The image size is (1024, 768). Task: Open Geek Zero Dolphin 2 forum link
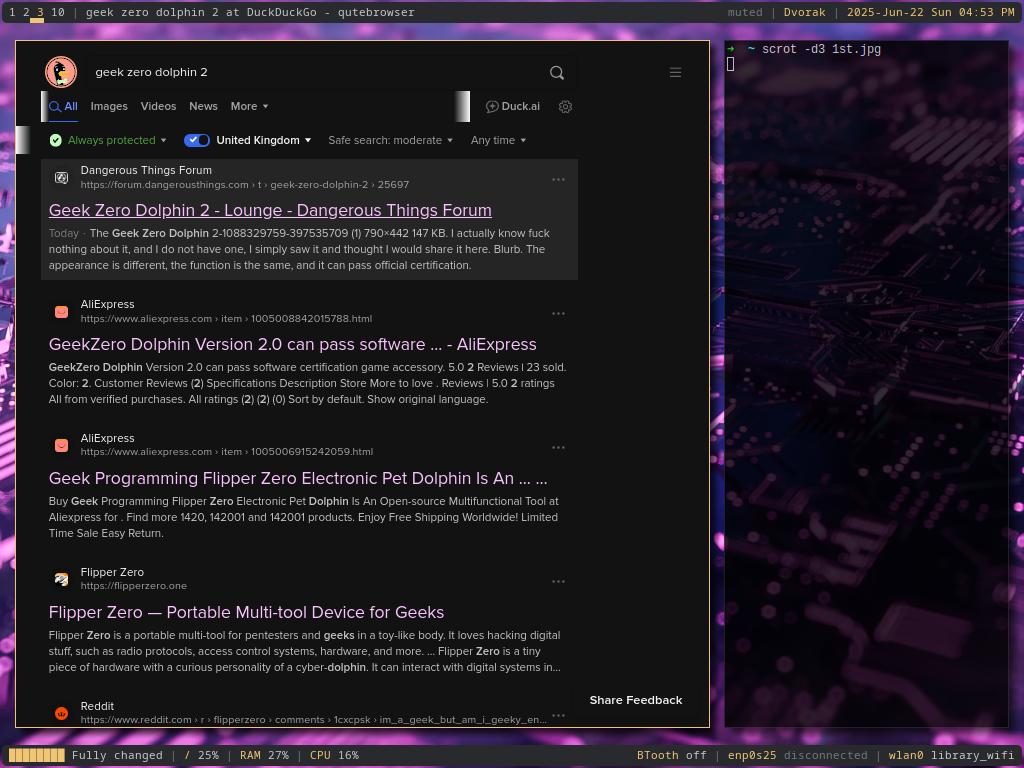270,210
